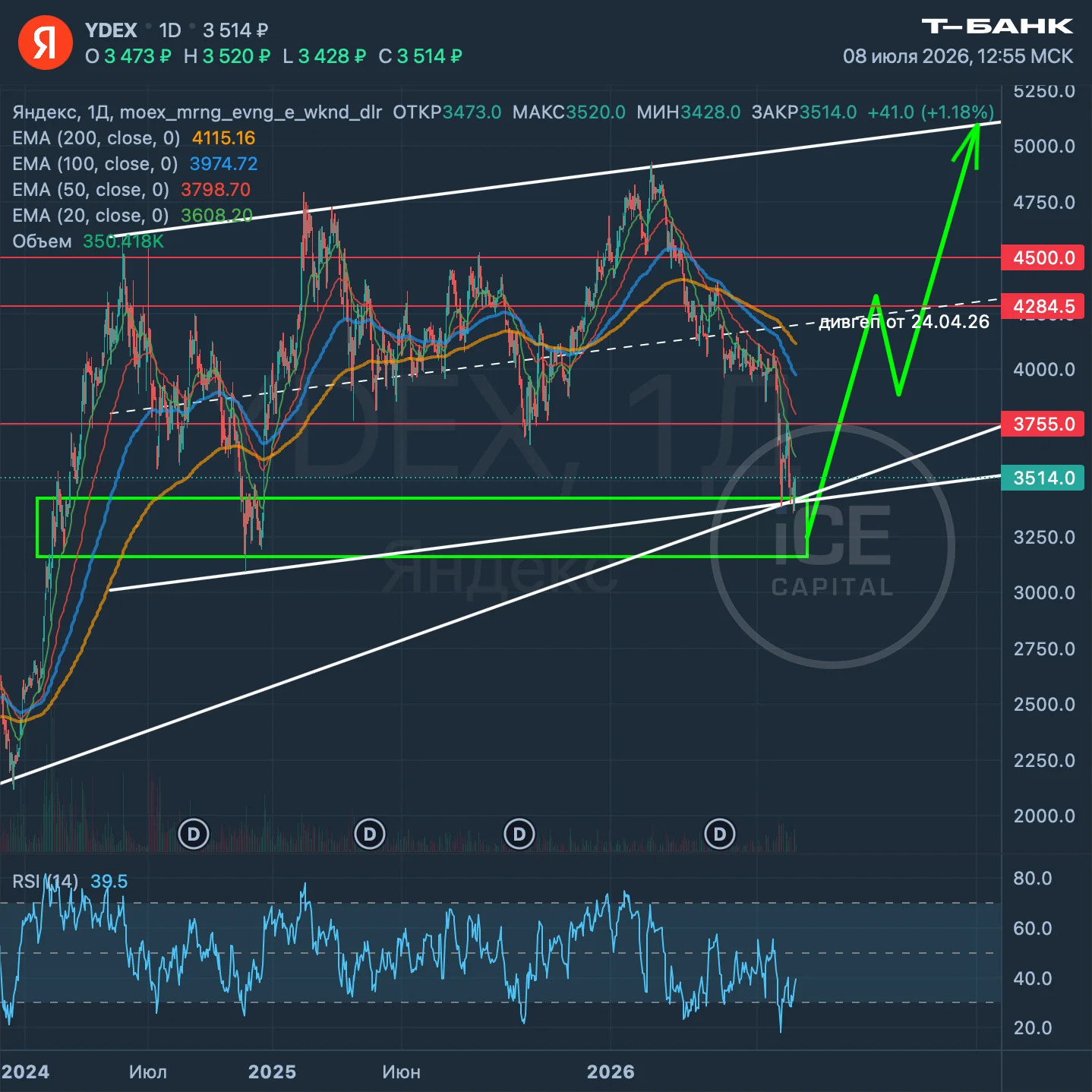Click the дивгеп от 24.04.26 annotation
The height and width of the screenshot is (1092, 1092).
point(904,322)
